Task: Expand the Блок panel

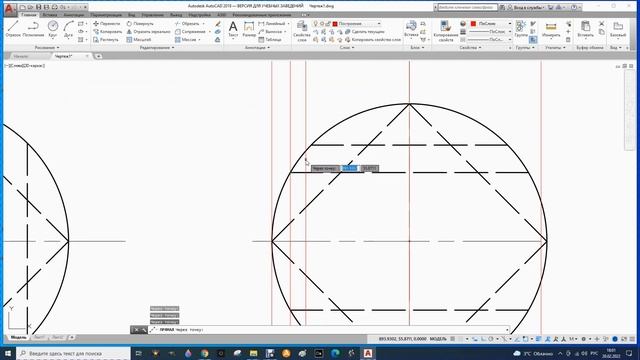Action: [417, 47]
